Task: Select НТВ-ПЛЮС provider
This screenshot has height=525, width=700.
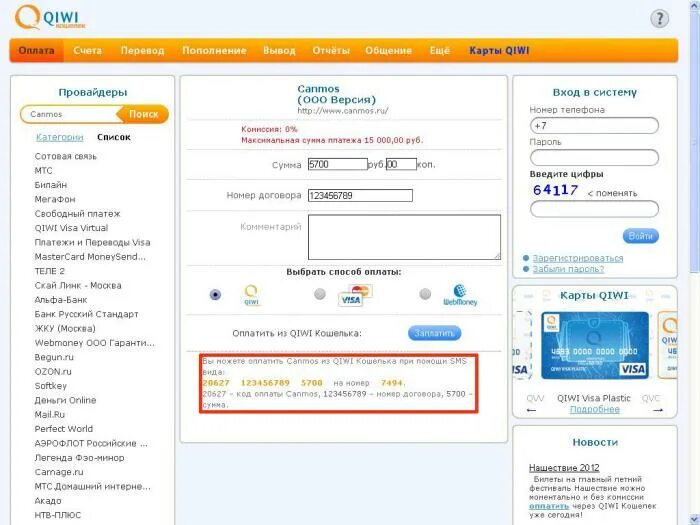Action: (x=58, y=515)
